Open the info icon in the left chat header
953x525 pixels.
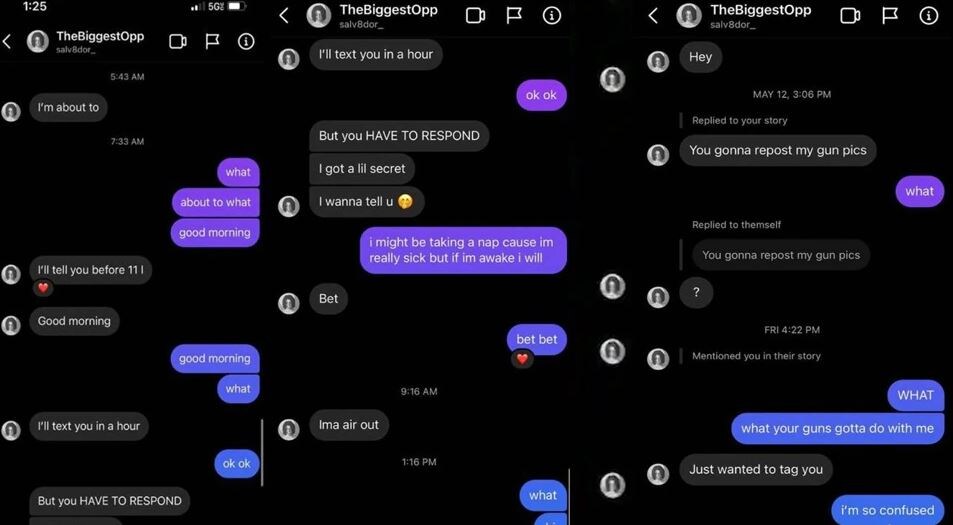click(x=246, y=41)
